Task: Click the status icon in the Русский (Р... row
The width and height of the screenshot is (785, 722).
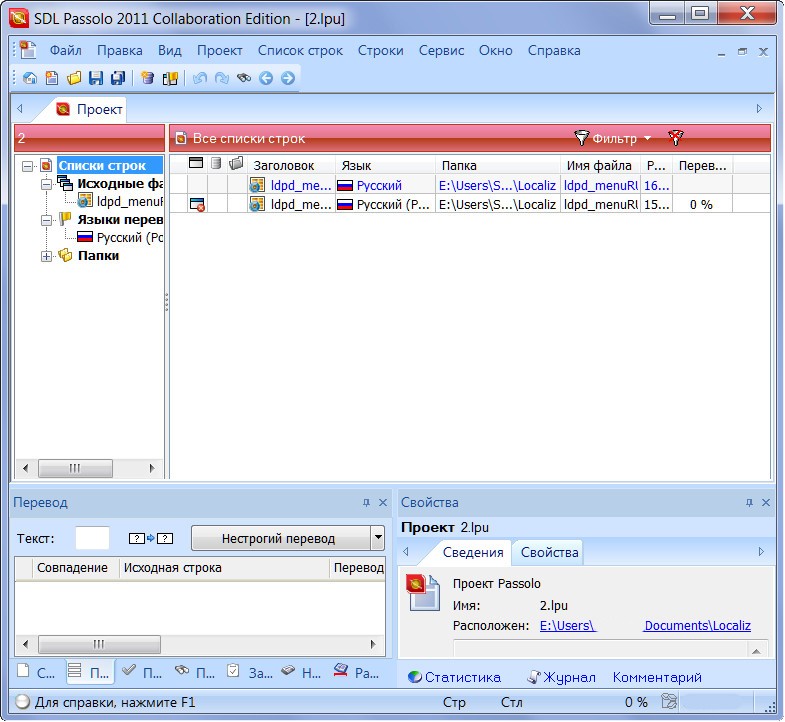Action: pos(197,204)
